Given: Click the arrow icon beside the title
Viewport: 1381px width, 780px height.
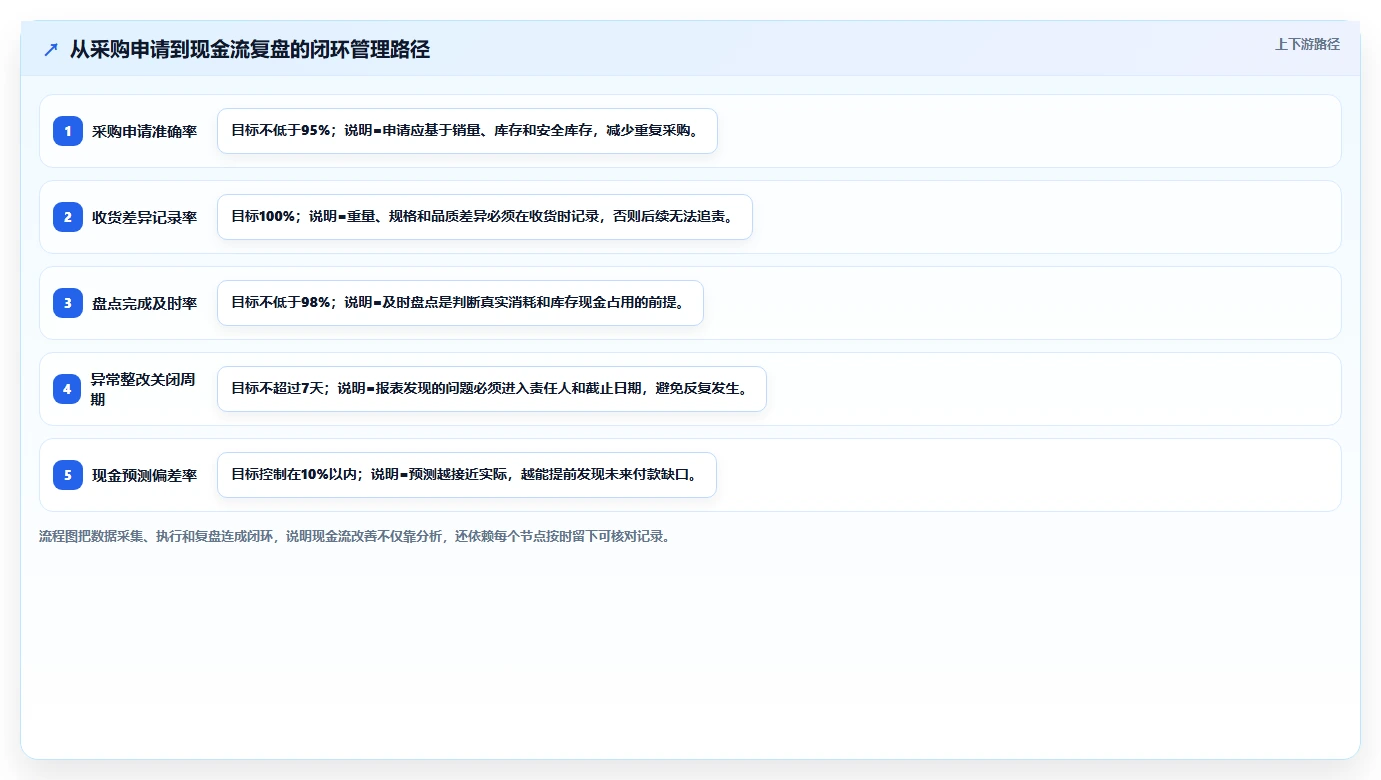Looking at the screenshot, I should (51, 49).
